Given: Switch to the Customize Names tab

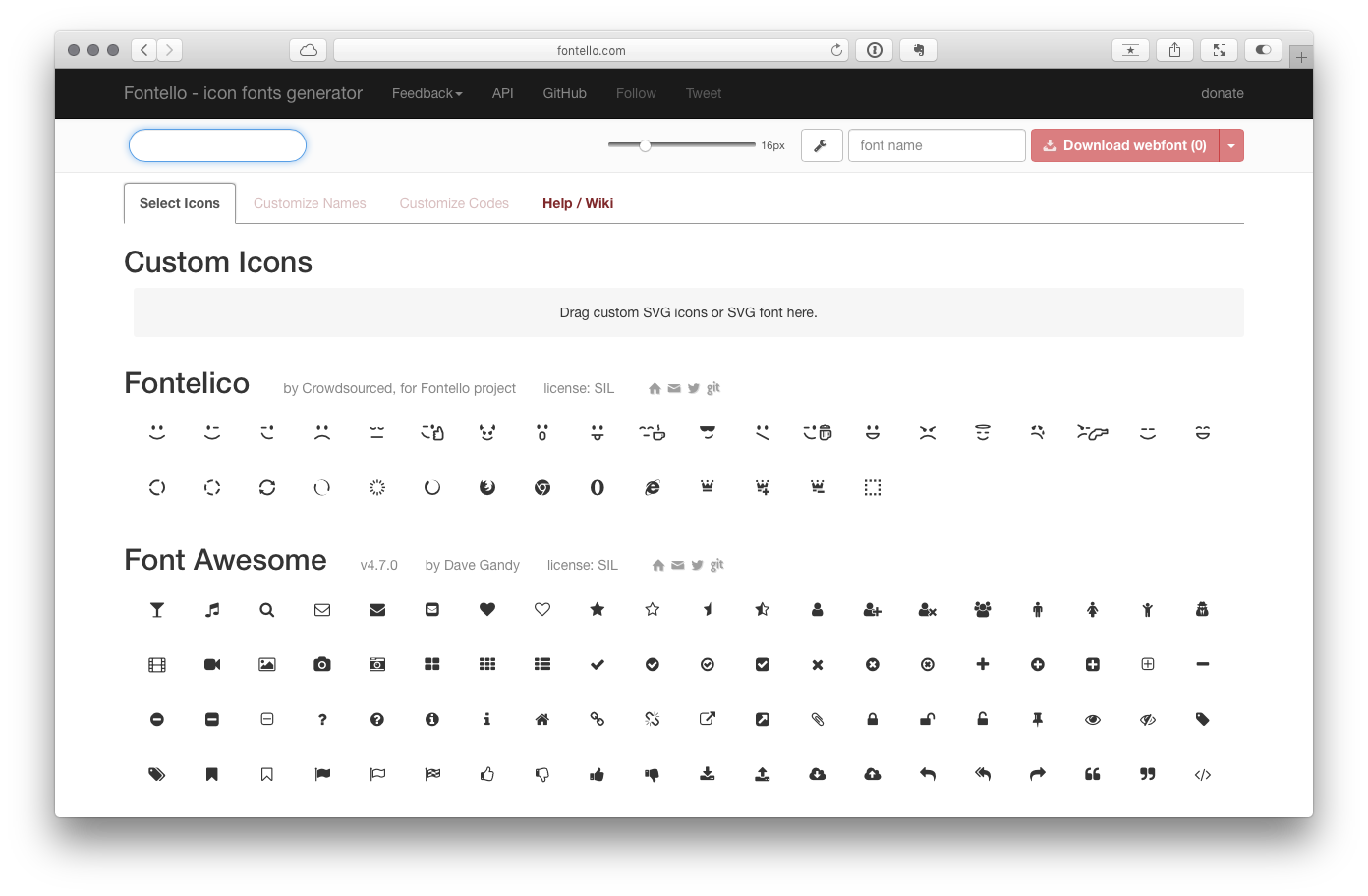Looking at the screenshot, I should click(x=310, y=203).
